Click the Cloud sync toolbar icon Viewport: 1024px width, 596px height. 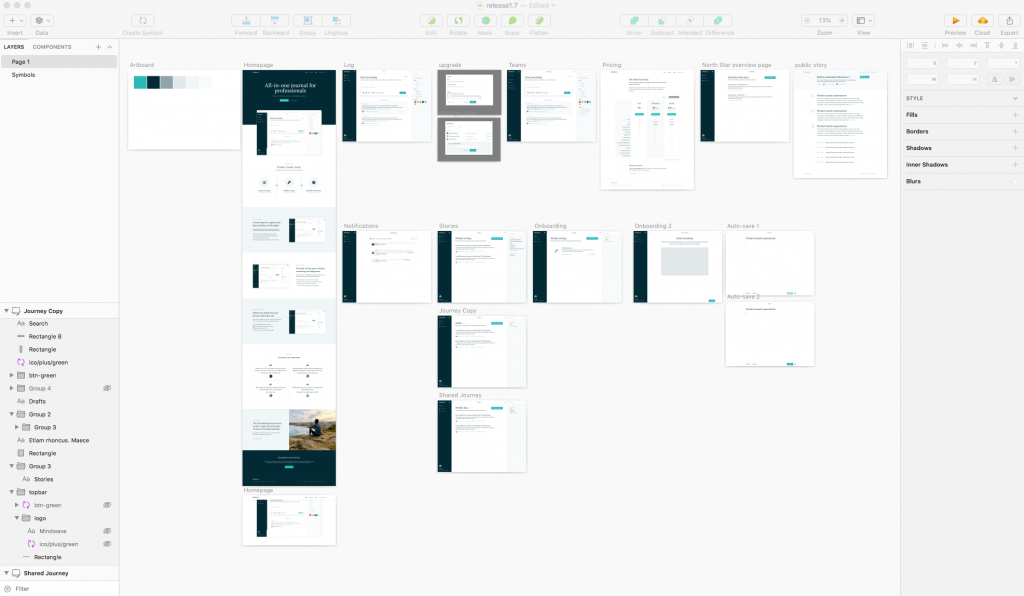tap(982, 20)
